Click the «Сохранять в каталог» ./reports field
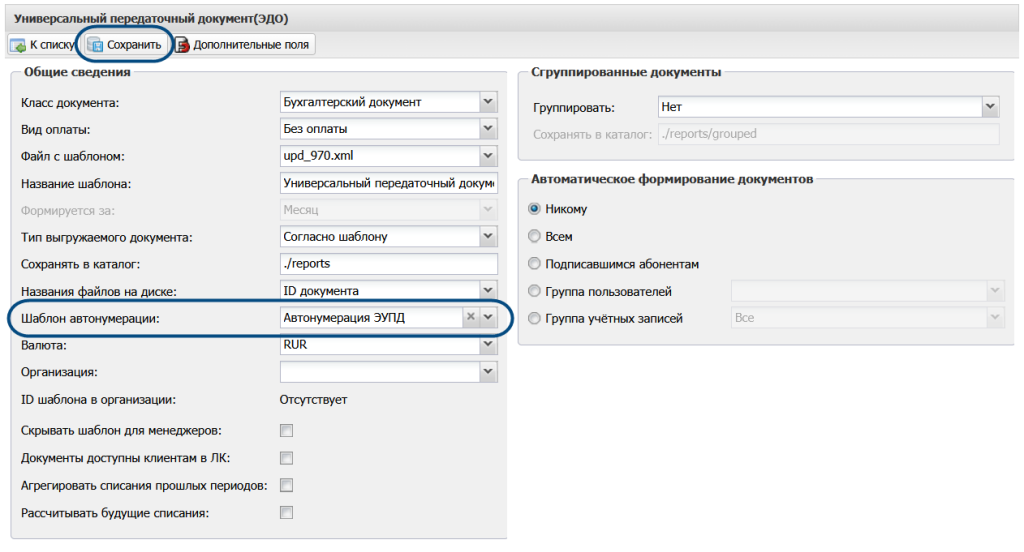The image size is (1024, 552). click(388, 264)
